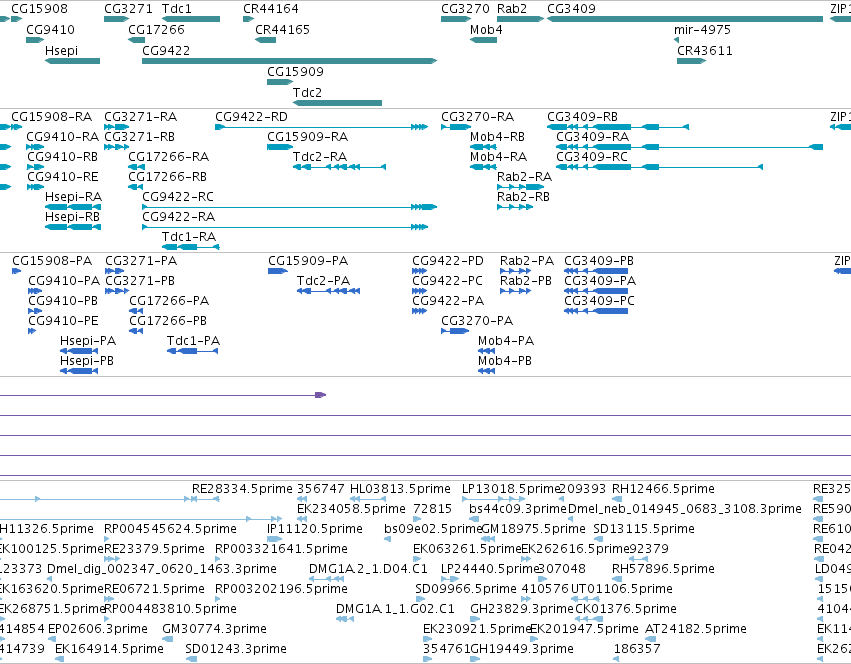The image size is (851, 664).
Task: Select the DMG1A.2_1.D04.C1 label
Action: click(x=368, y=569)
